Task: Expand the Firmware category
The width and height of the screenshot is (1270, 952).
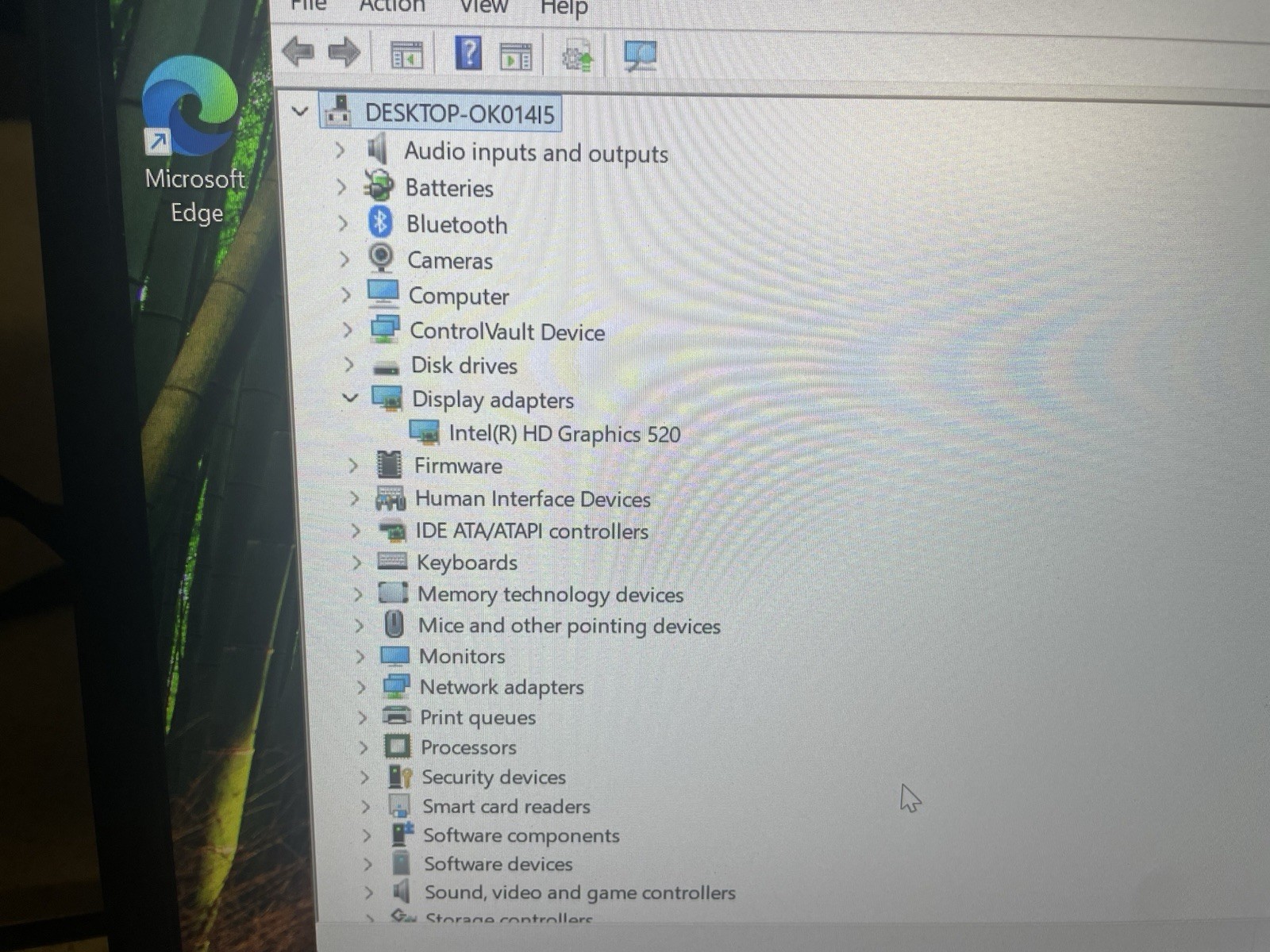Action: pyautogui.click(x=353, y=466)
